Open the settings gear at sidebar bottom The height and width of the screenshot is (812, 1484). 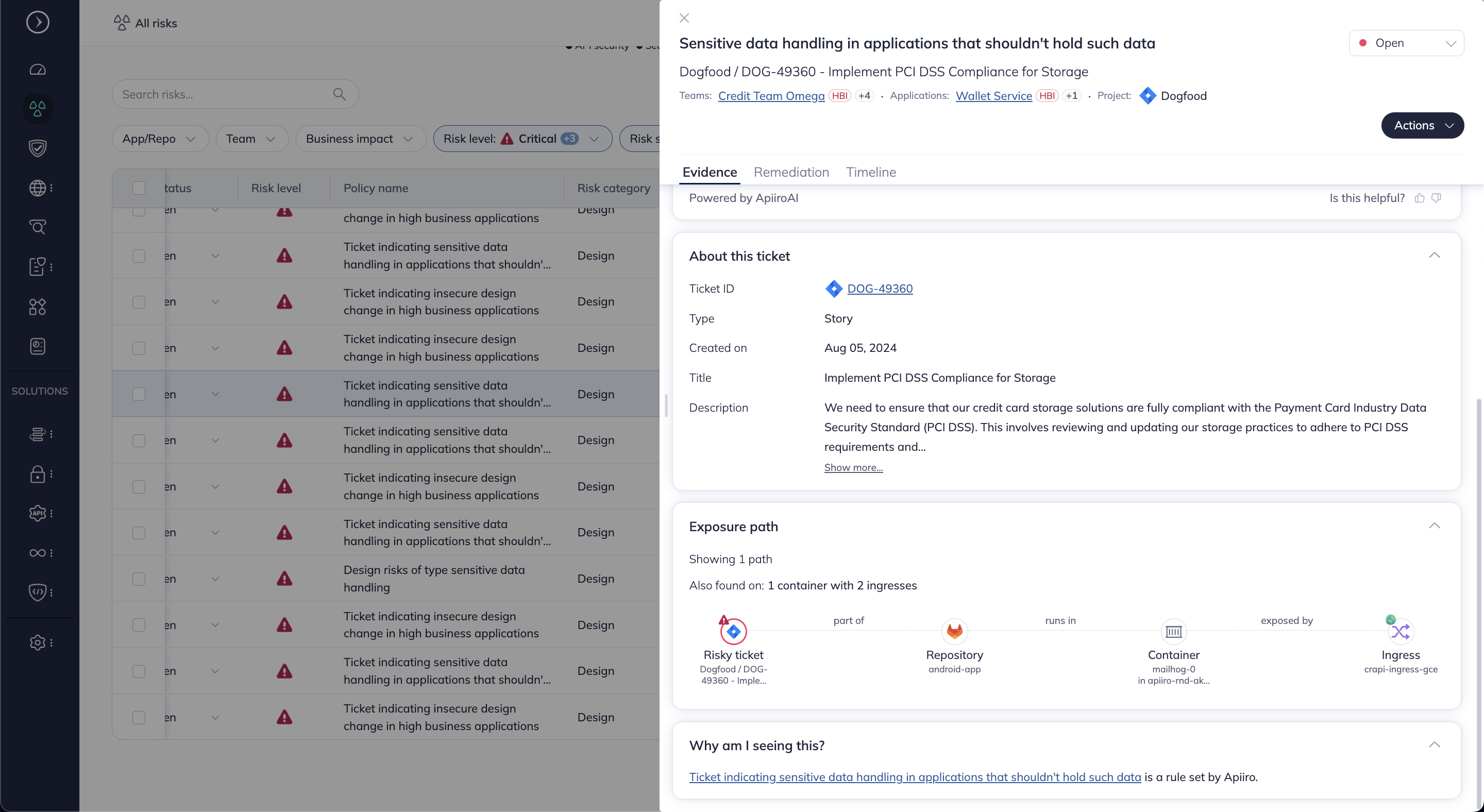coord(38,644)
